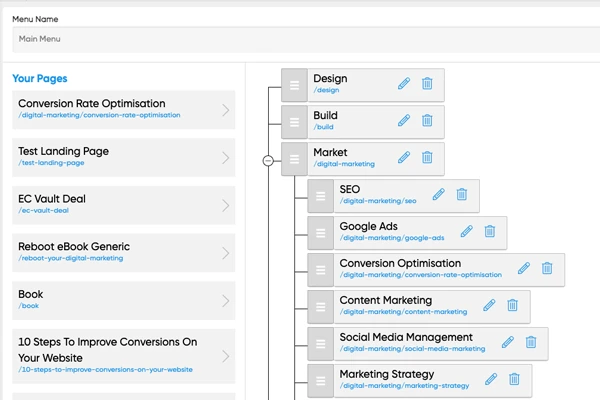Image resolution: width=600 pixels, height=400 pixels.
Task: Collapse the Market submenu tree
Action: [x=268, y=159]
